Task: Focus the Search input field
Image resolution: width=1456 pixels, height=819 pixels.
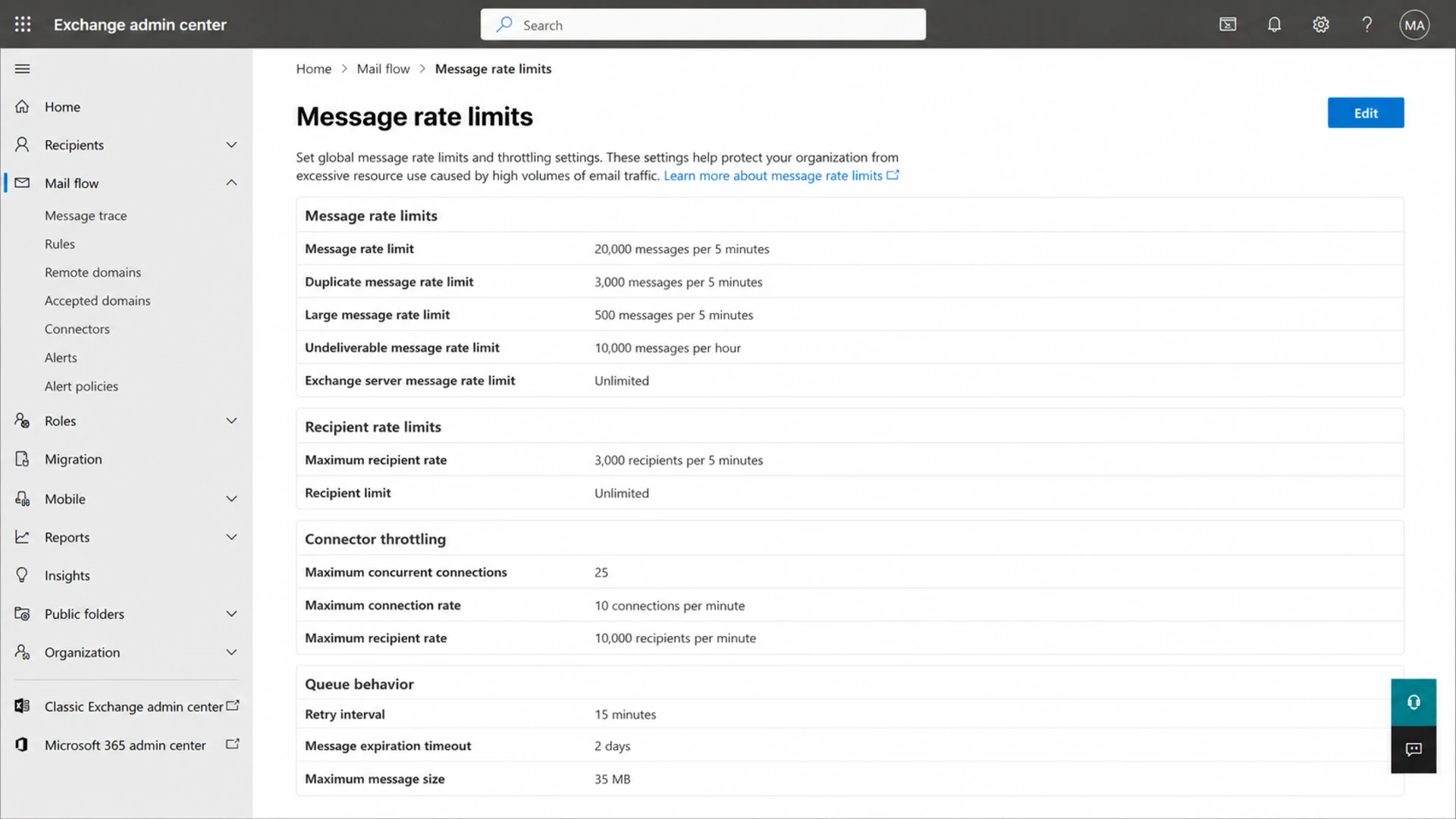Action: tap(703, 24)
